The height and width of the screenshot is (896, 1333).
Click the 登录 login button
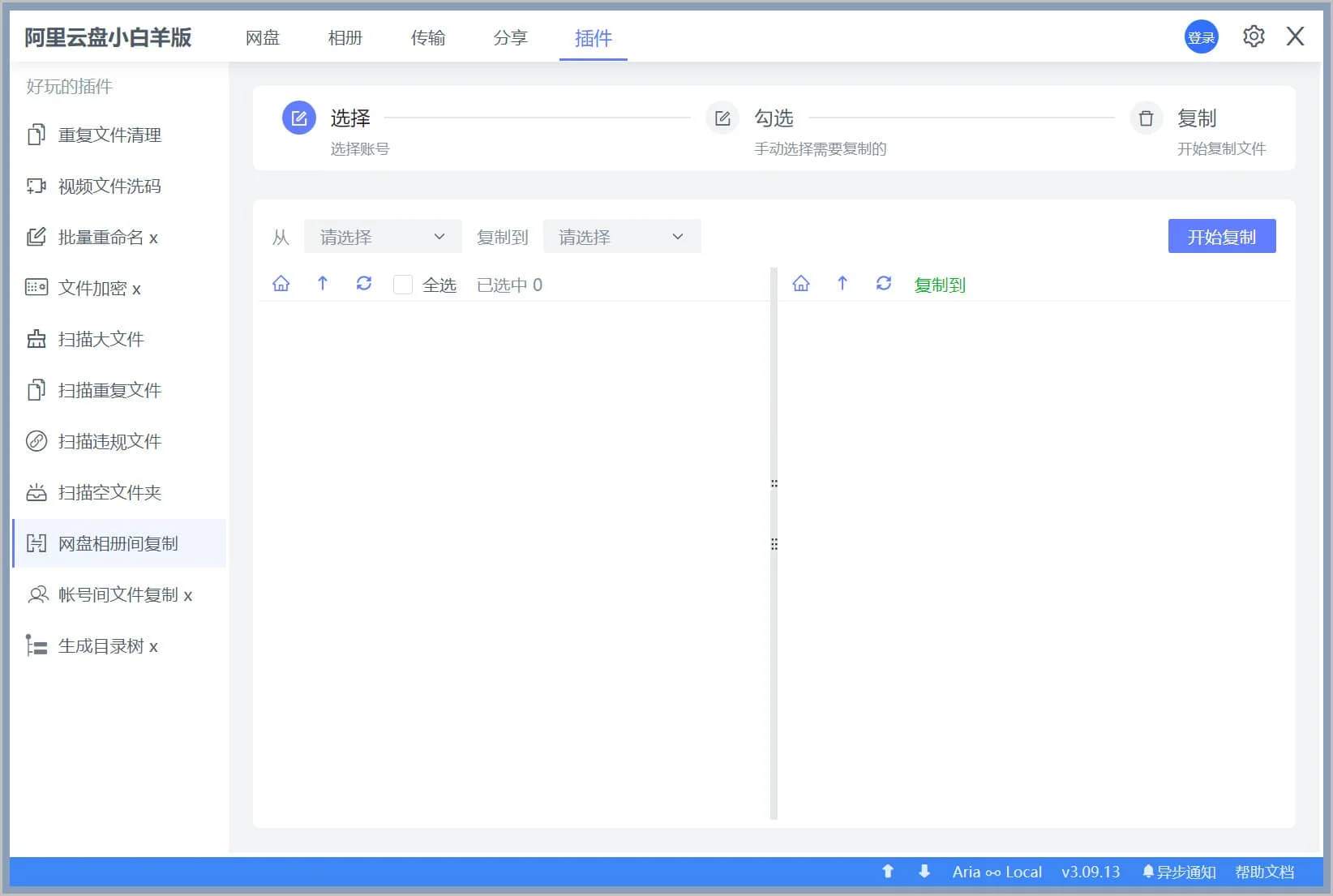point(1201,37)
